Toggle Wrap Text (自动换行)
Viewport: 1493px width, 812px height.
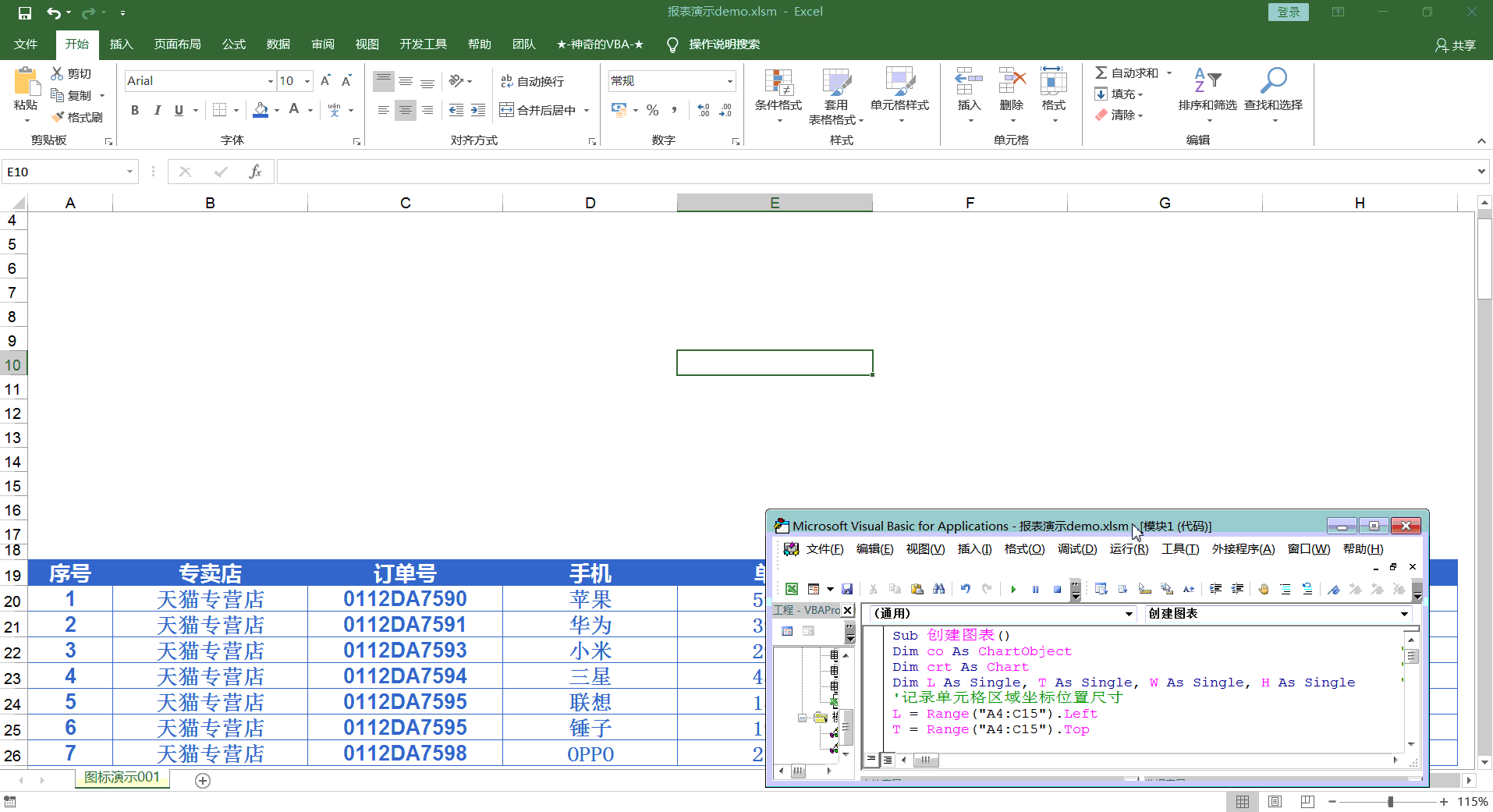(532, 81)
